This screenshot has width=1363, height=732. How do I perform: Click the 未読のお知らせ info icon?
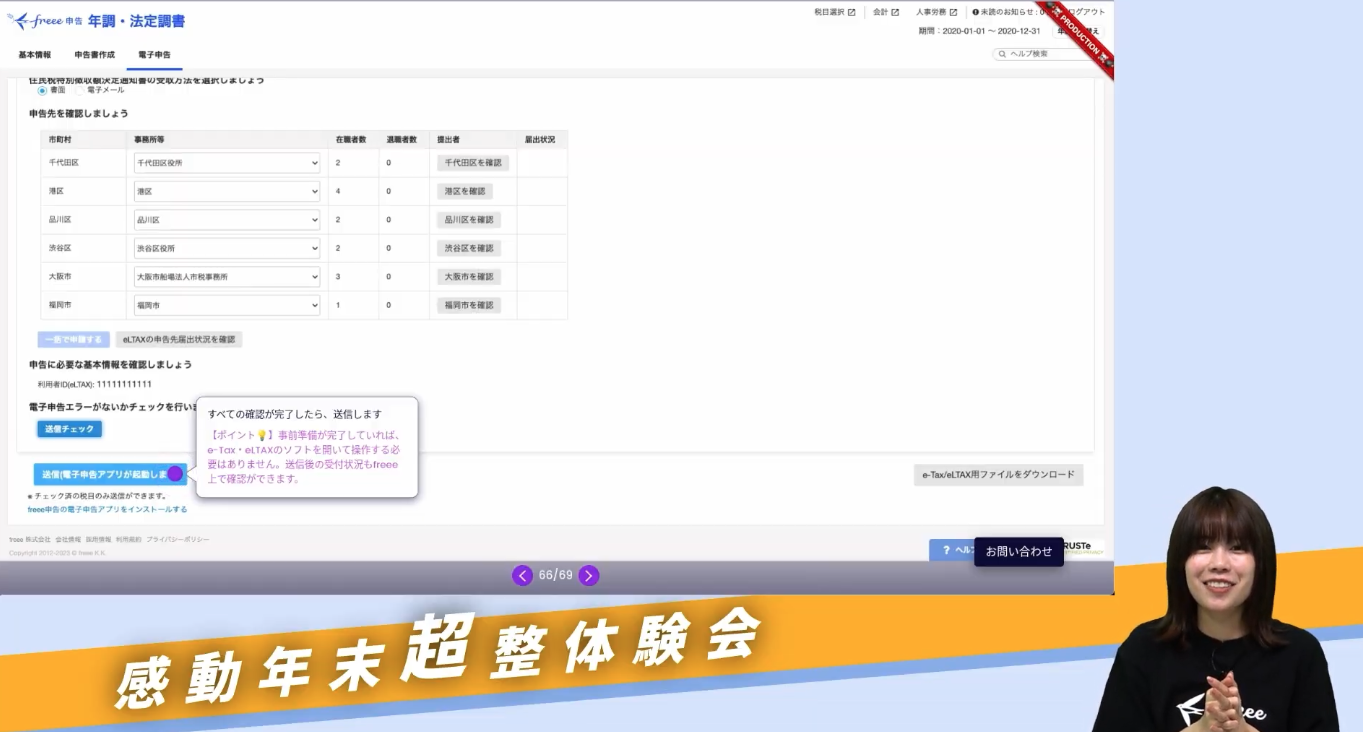click(x=975, y=12)
